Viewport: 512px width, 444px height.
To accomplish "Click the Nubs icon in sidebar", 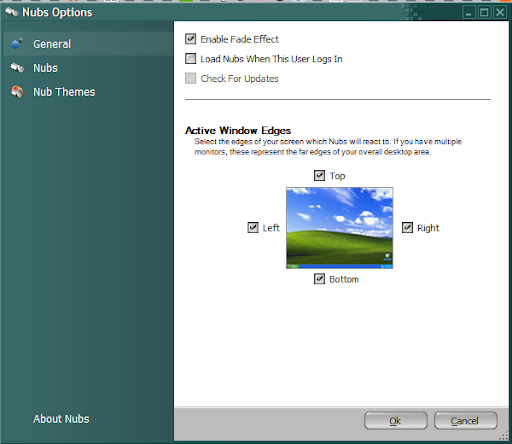I will point(17,68).
